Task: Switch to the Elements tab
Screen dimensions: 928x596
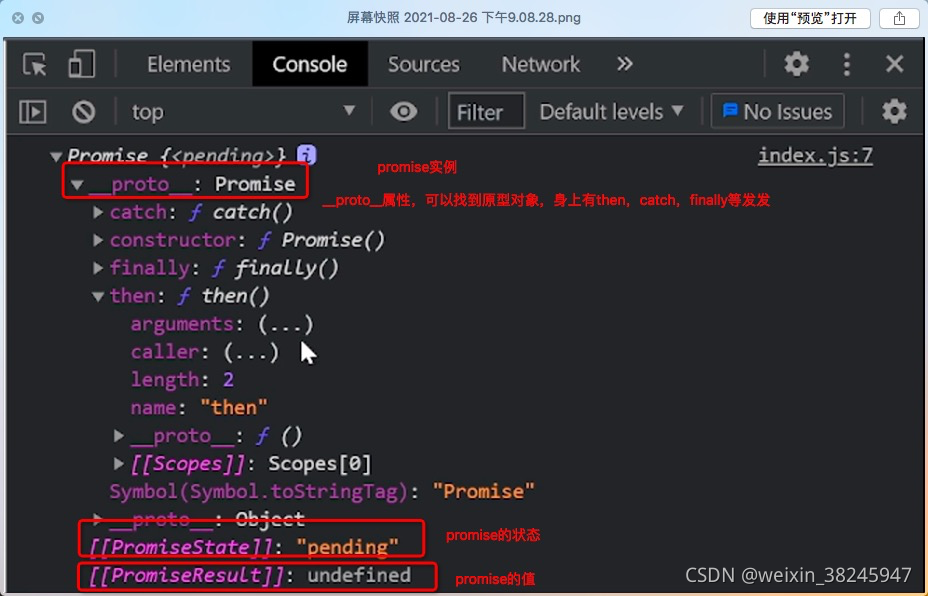Action: [x=189, y=64]
